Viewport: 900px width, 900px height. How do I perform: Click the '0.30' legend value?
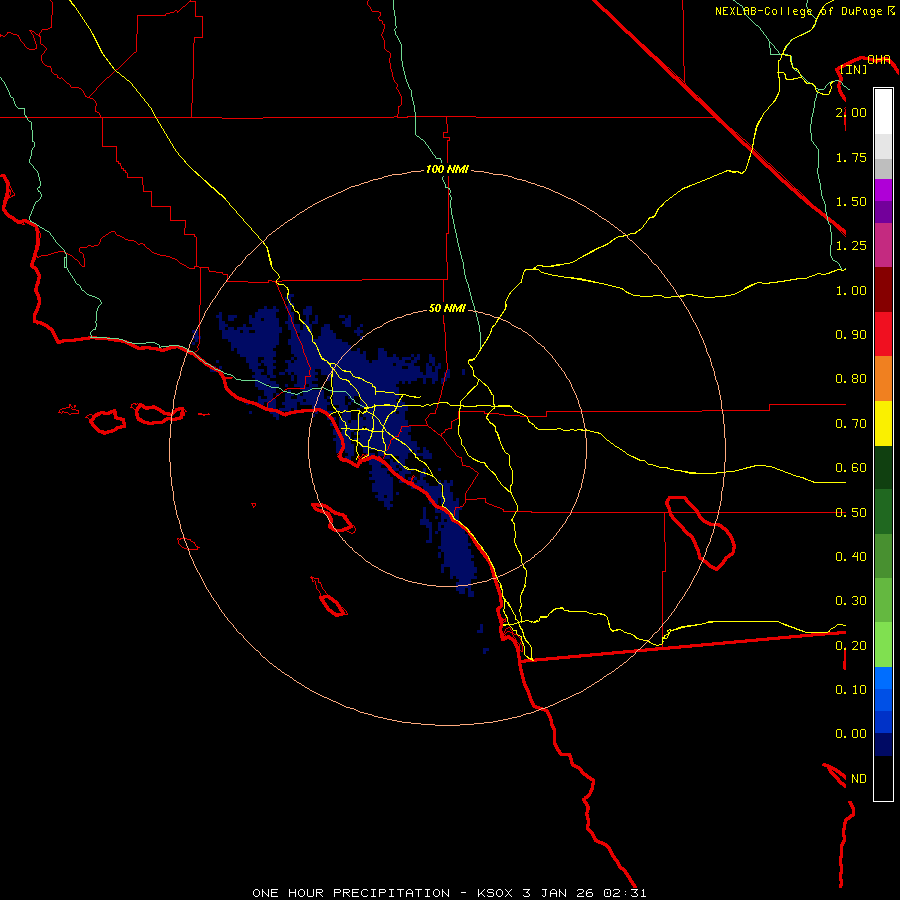pyautogui.click(x=851, y=601)
